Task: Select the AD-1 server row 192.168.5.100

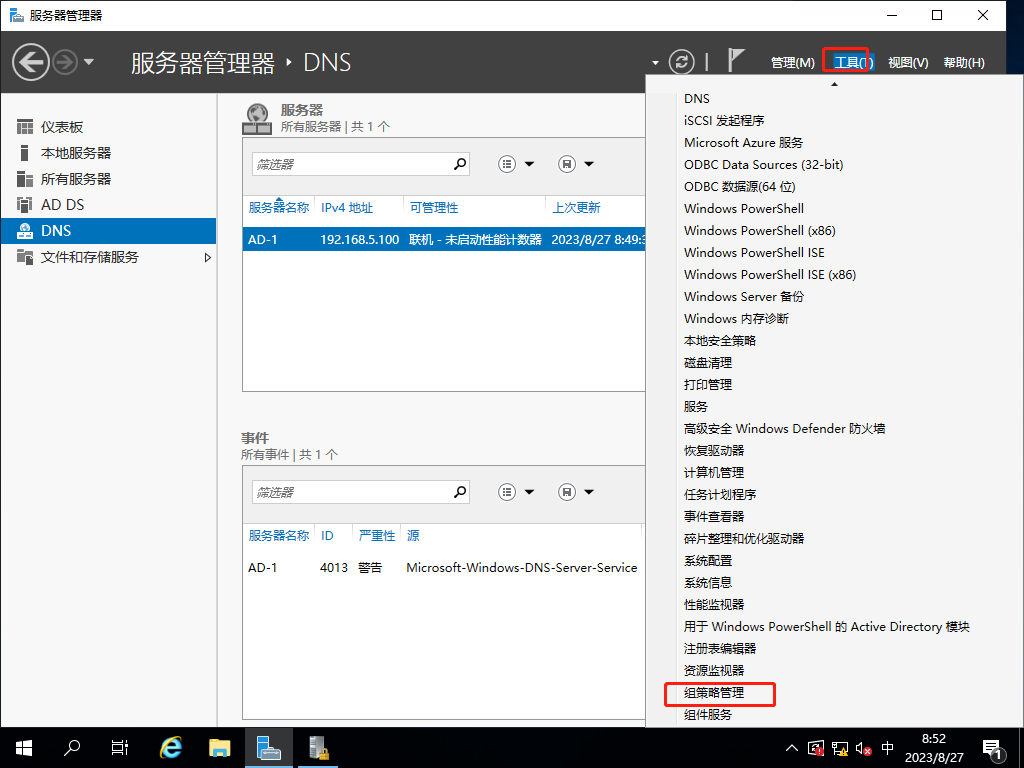Action: click(443, 240)
